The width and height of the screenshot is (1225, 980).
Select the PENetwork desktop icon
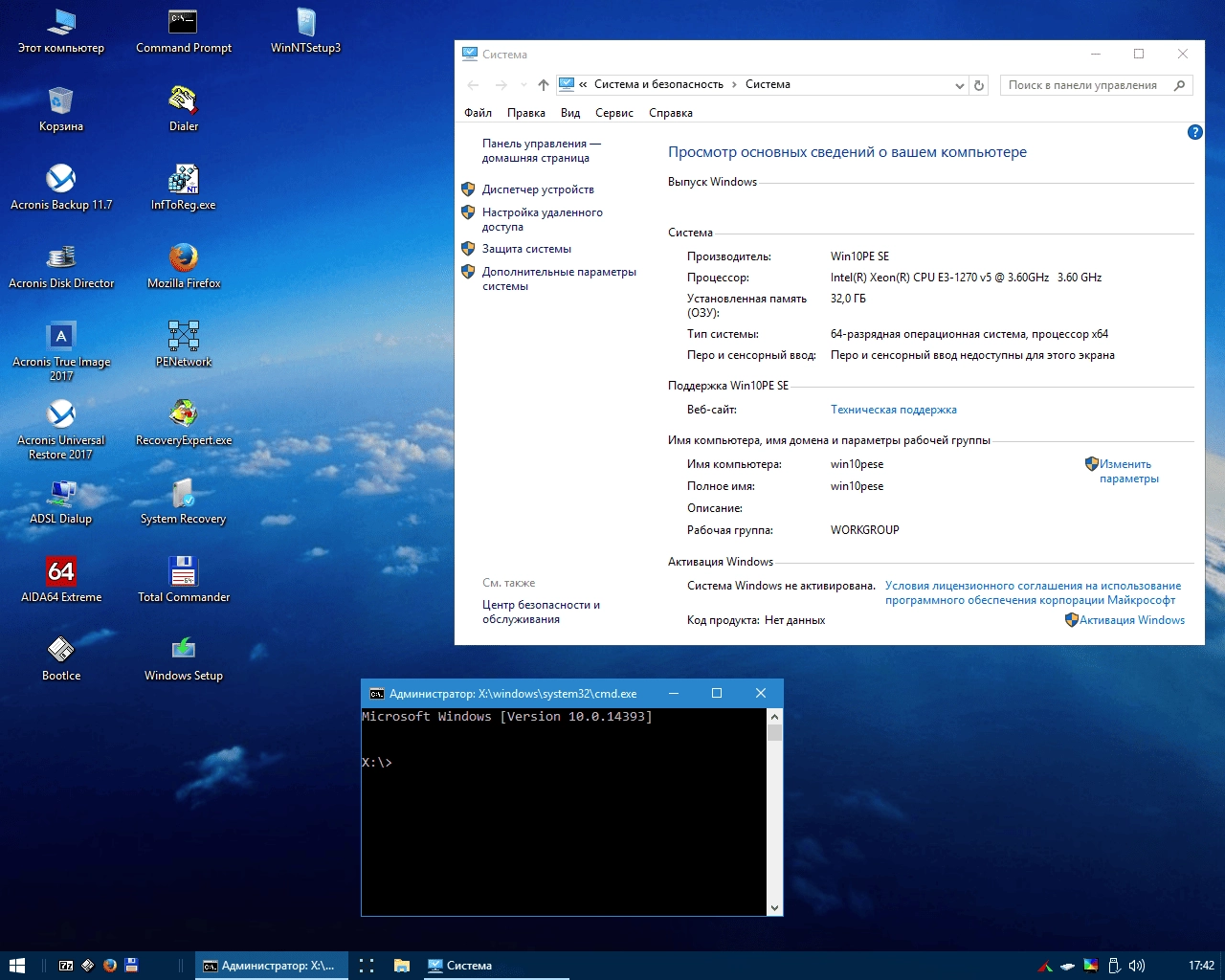(x=184, y=345)
